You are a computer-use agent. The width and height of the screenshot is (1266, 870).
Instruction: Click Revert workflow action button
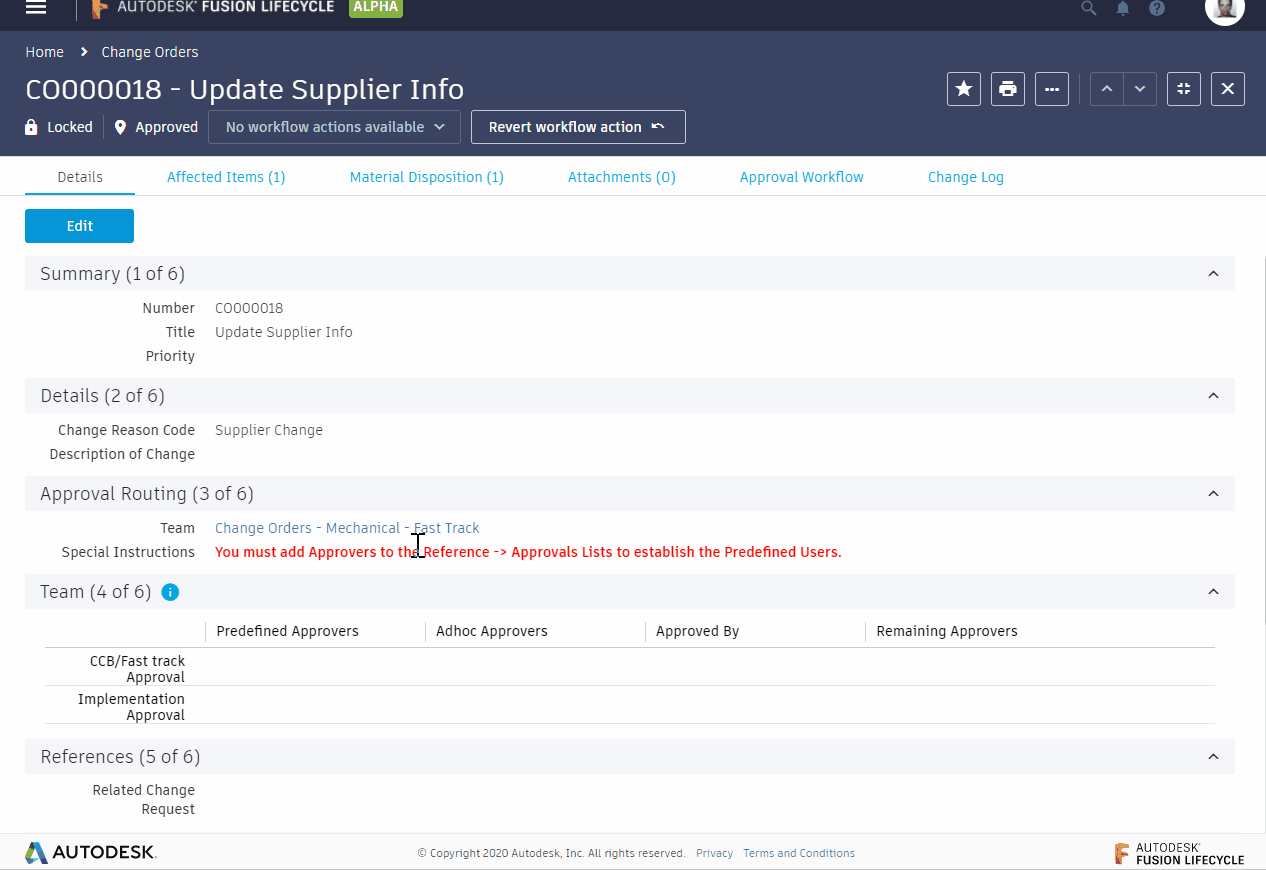click(x=578, y=127)
